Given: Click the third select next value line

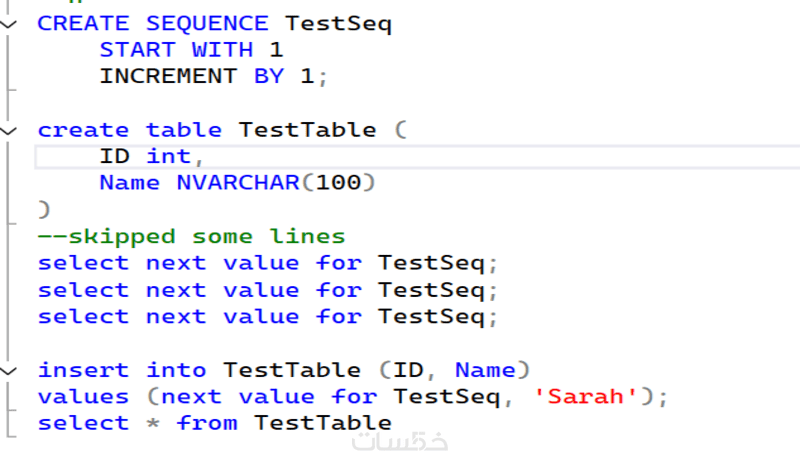Looking at the screenshot, I should pyautogui.click(x=267, y=316).
